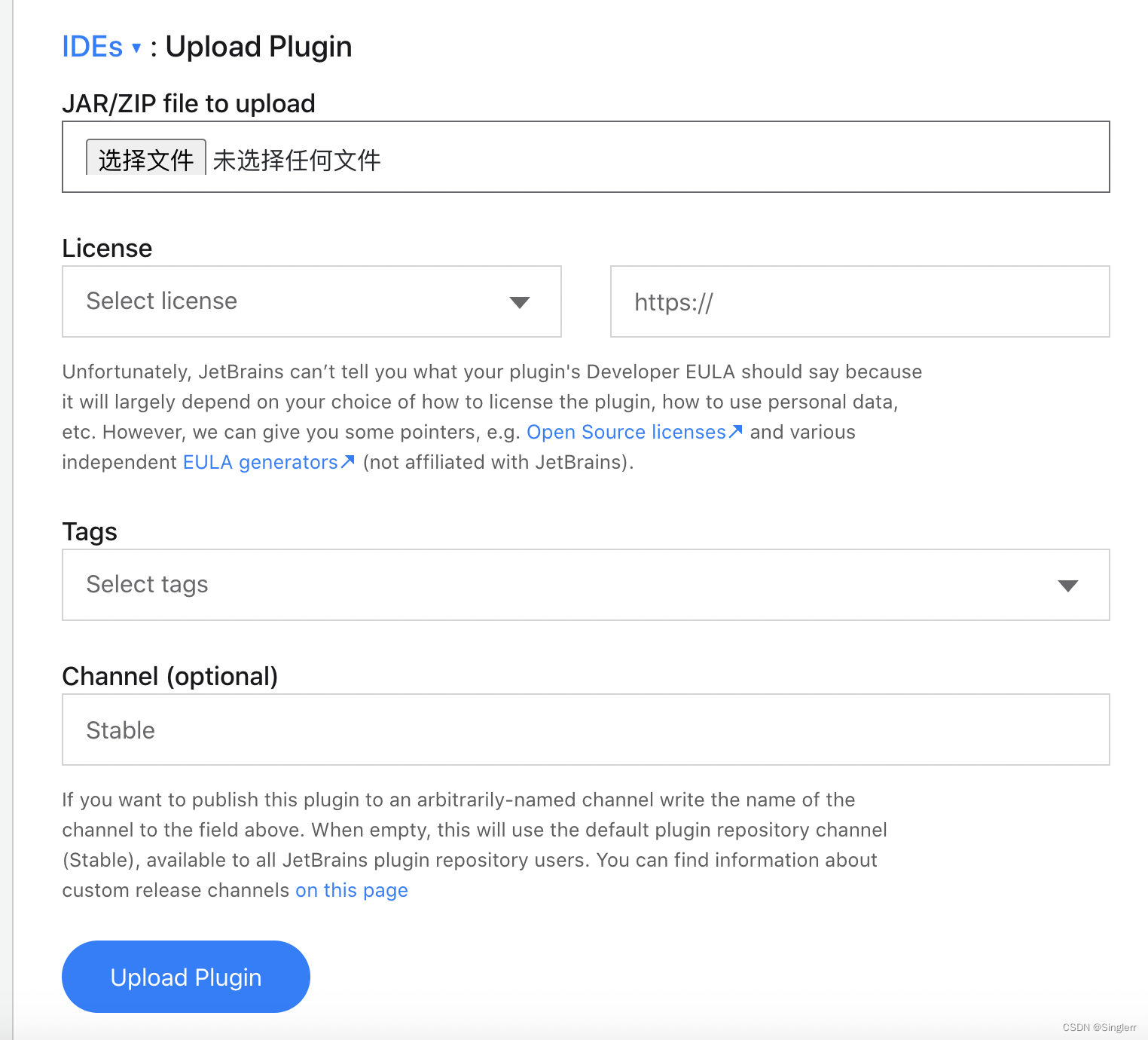Image resolution: width=1148 pixels, height=1040 pixels.
Task: Open the Select tags dropdown
Action: point(586,585)
